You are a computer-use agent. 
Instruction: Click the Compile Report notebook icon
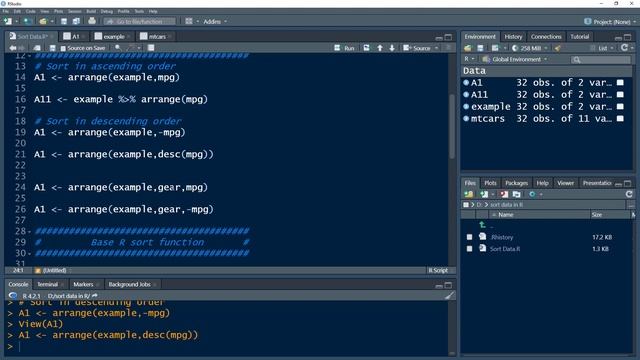(151, 48)
